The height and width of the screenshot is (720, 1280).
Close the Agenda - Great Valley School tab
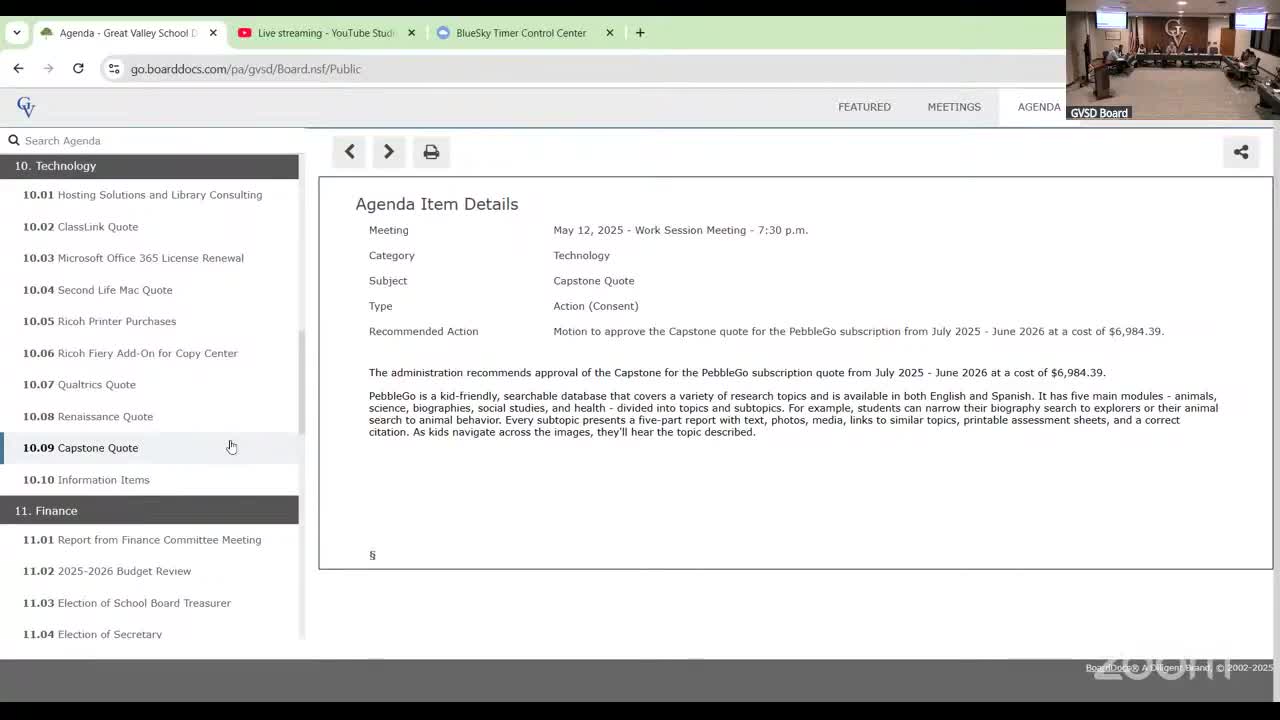coord(213,33)
